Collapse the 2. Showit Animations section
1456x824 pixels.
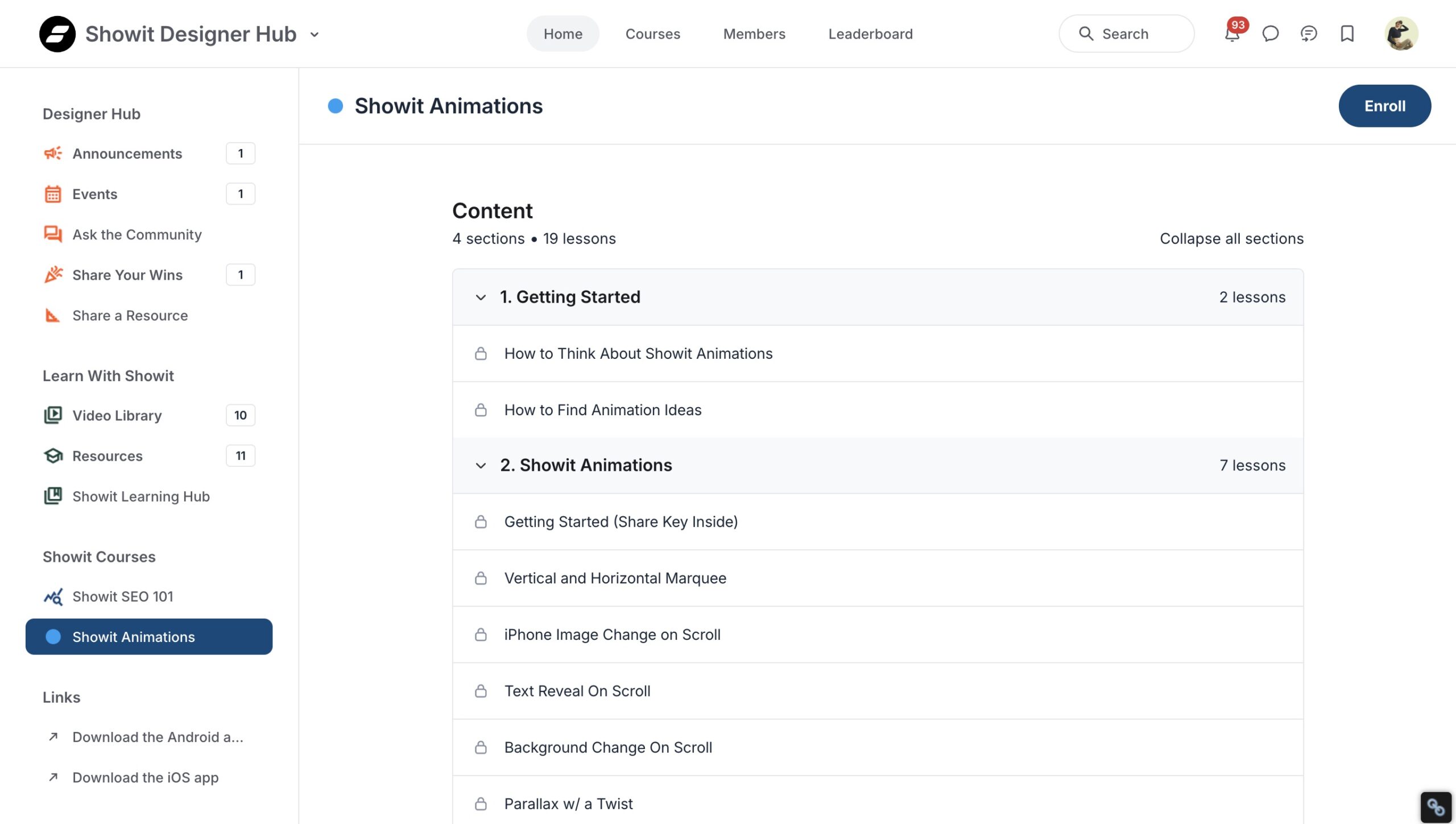coord(481,466)
